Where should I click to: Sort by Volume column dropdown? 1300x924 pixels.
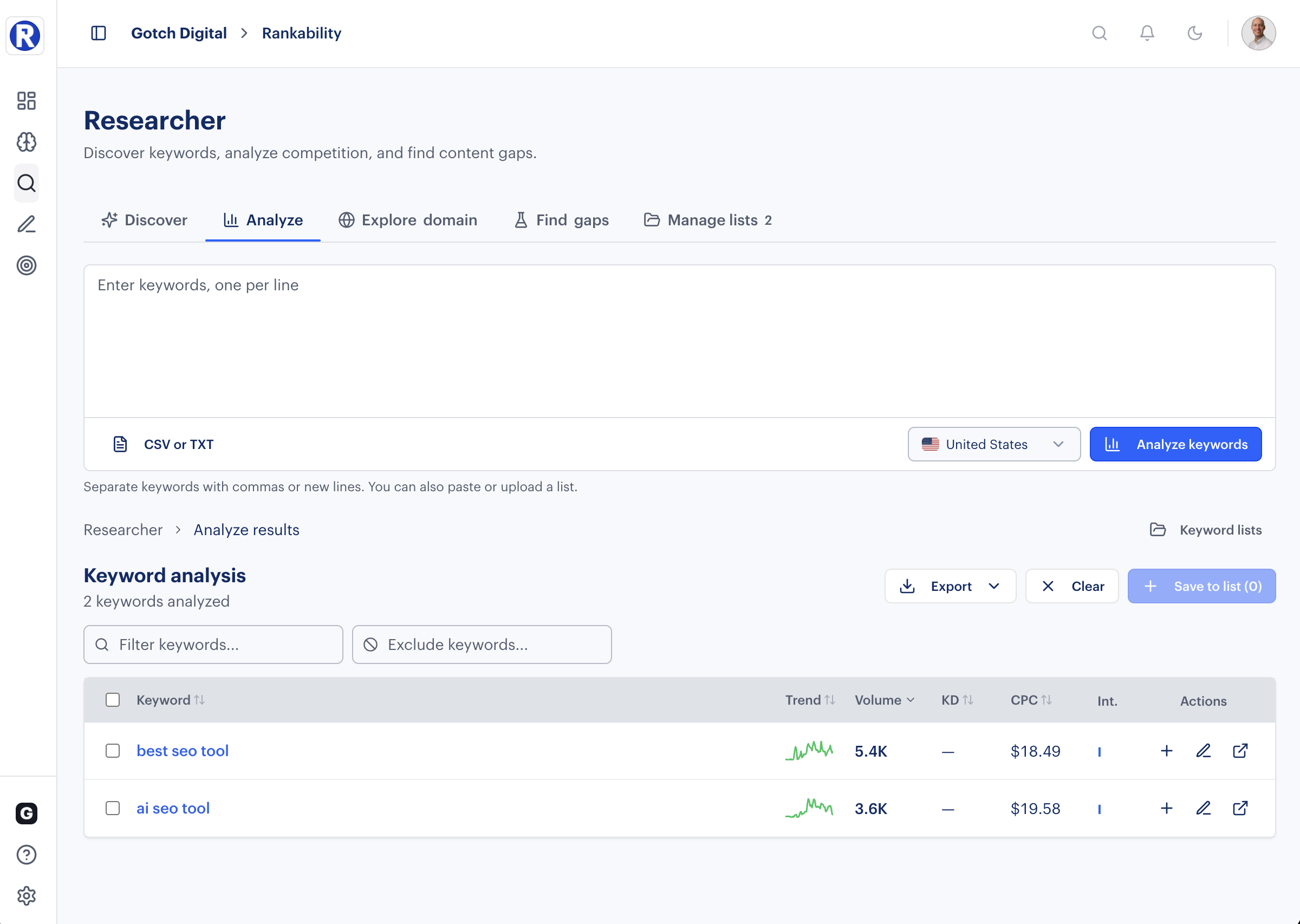tap(884, 700)
